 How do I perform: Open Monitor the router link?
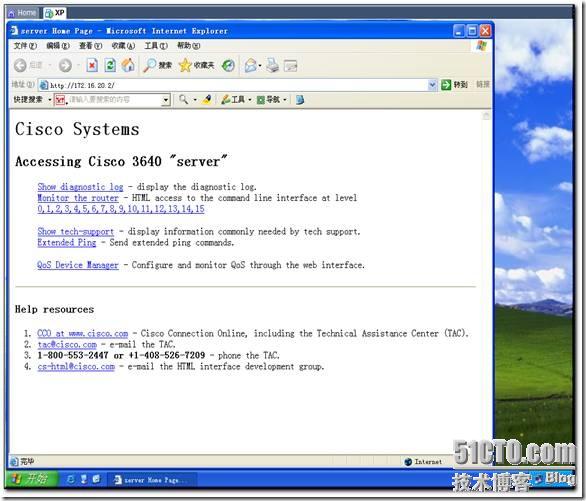[x=78, y=198]
